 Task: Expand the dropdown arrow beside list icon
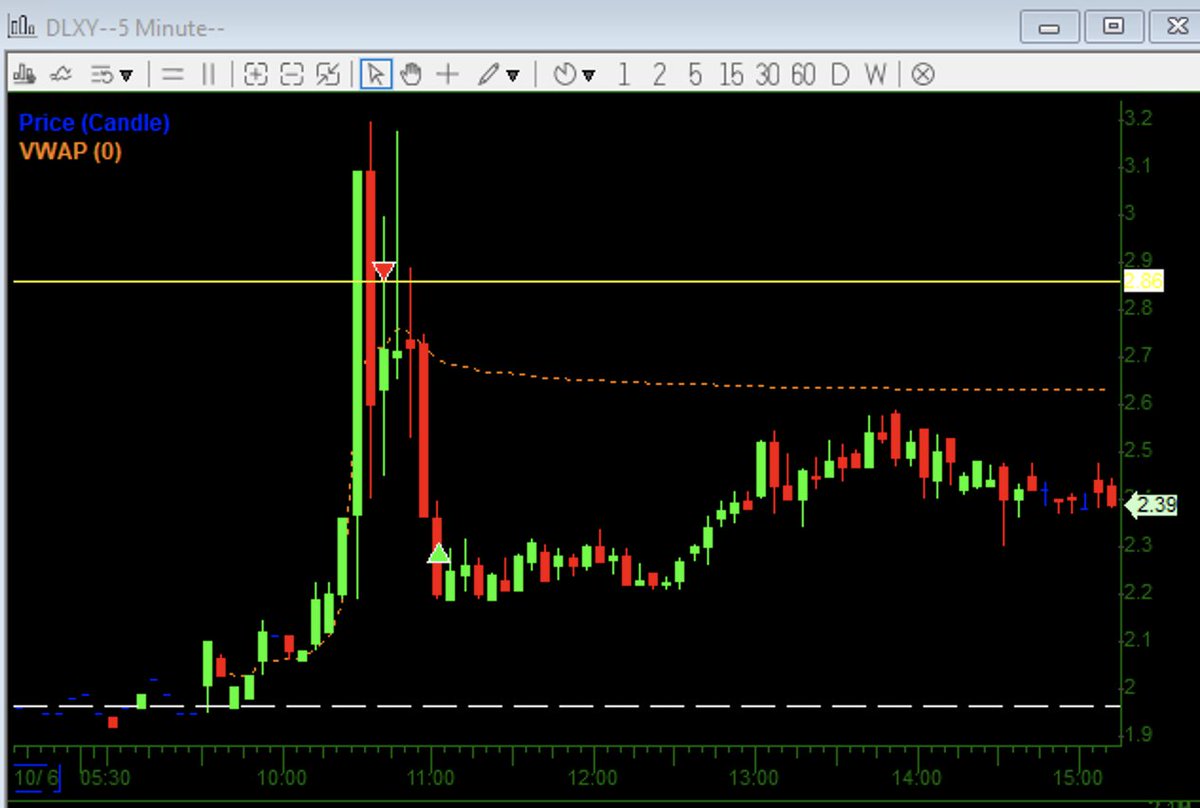click(x=126, y=75)
